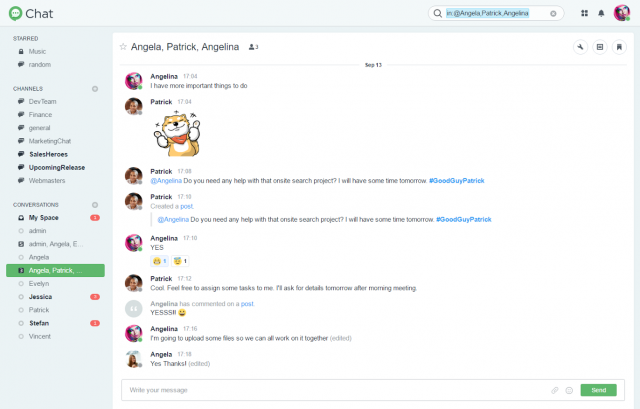Open the SalesHeroes channel
This screenshot has width=640, height=409.
point(49,155)
